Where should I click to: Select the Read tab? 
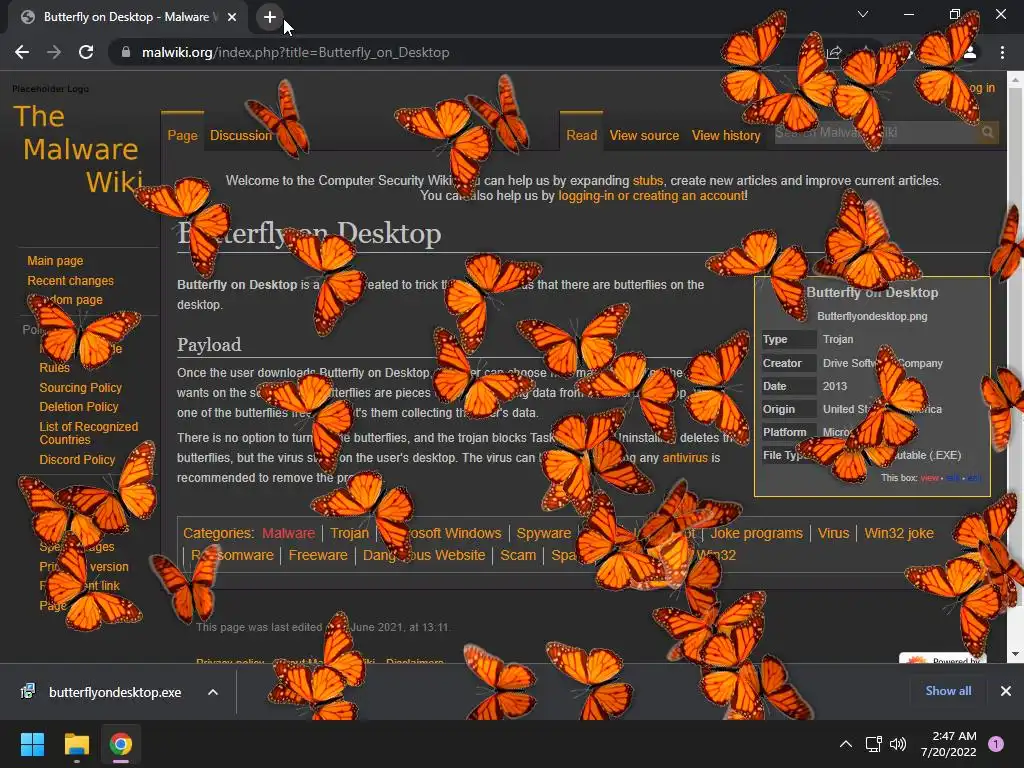coord(581,135)
